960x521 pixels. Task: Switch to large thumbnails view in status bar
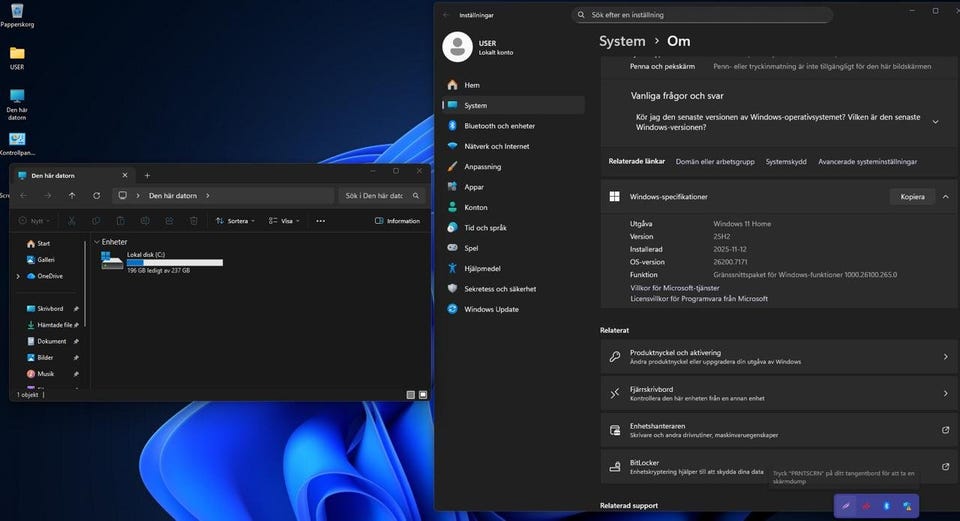tap(423, 395)
